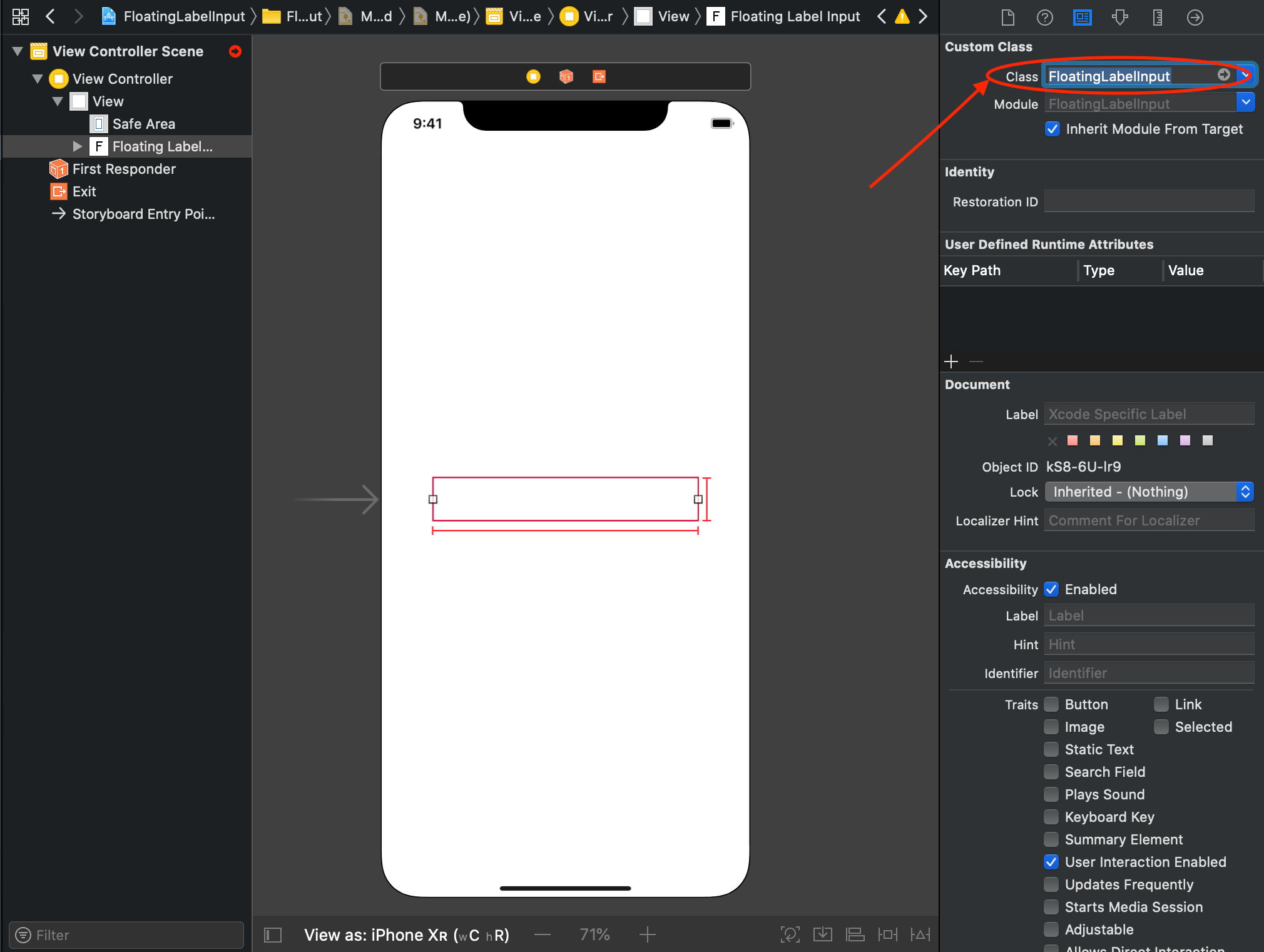Collapse the View Controller Scene tree
The width and height of the screenshot is (1264, 952).
[17, 51]
